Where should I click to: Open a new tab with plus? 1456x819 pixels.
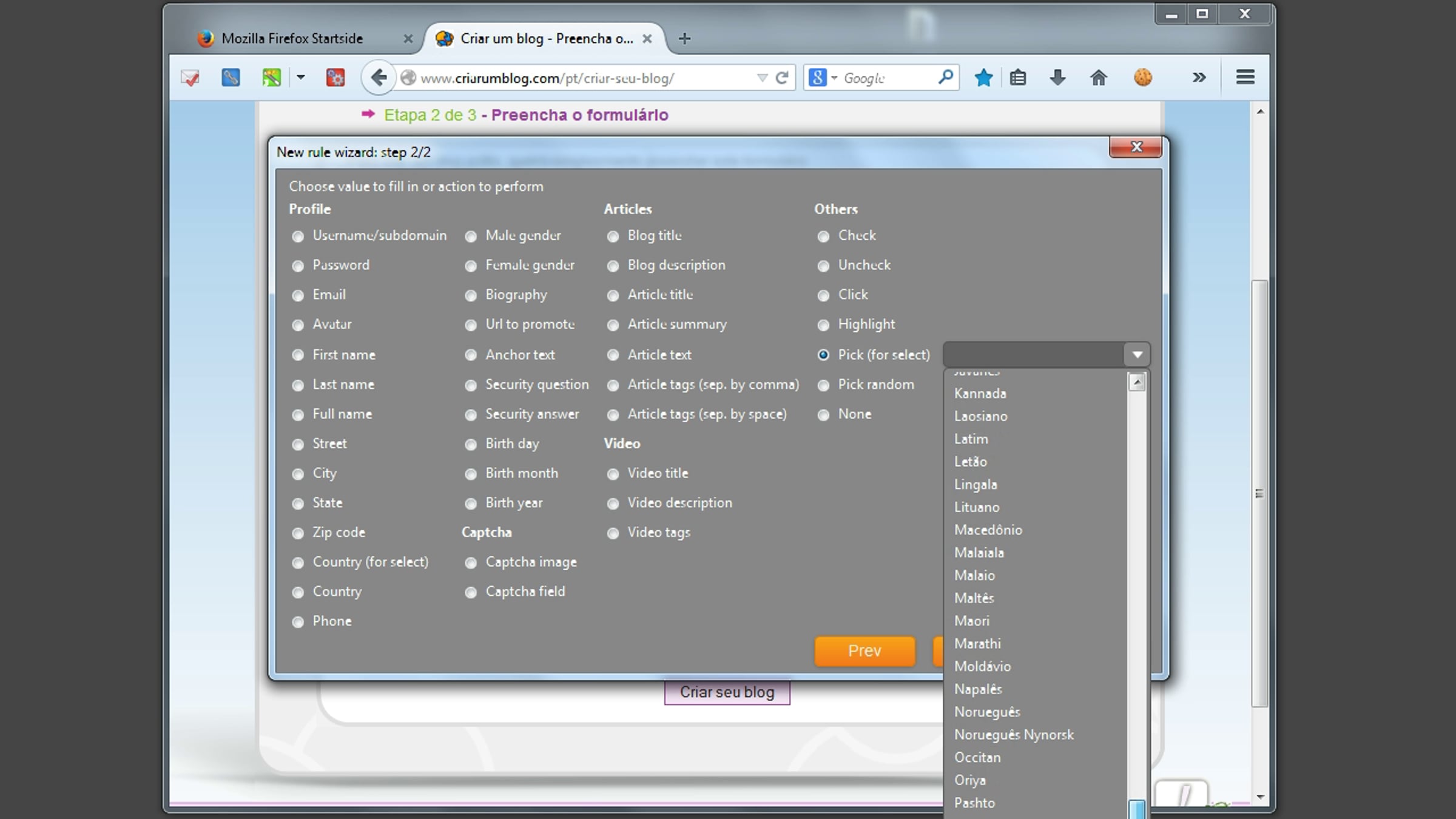(685, 39)
